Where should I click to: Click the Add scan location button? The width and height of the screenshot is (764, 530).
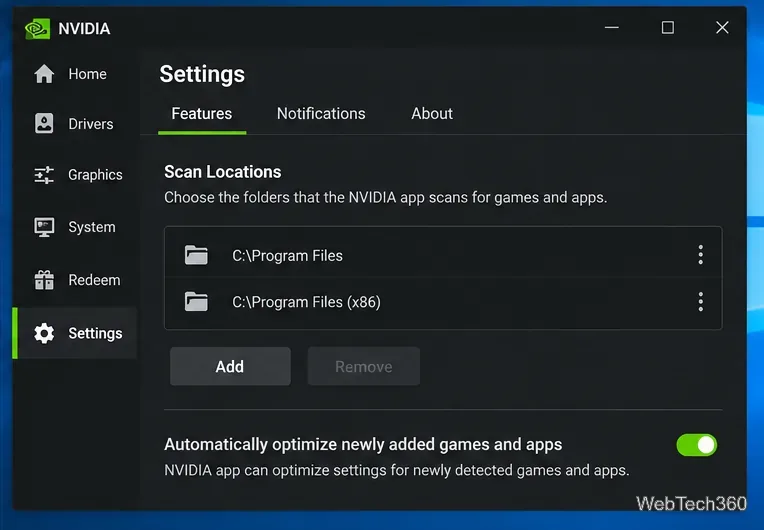tap(230, 366)
